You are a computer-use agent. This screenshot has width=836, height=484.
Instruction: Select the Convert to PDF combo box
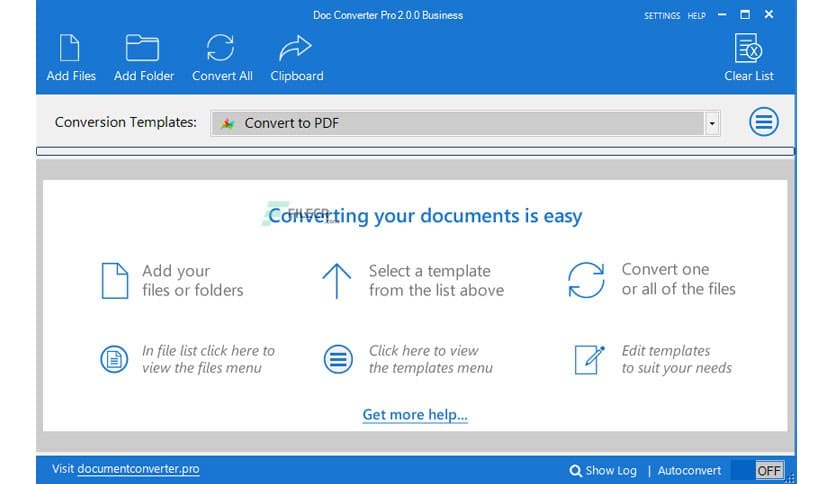458,124
